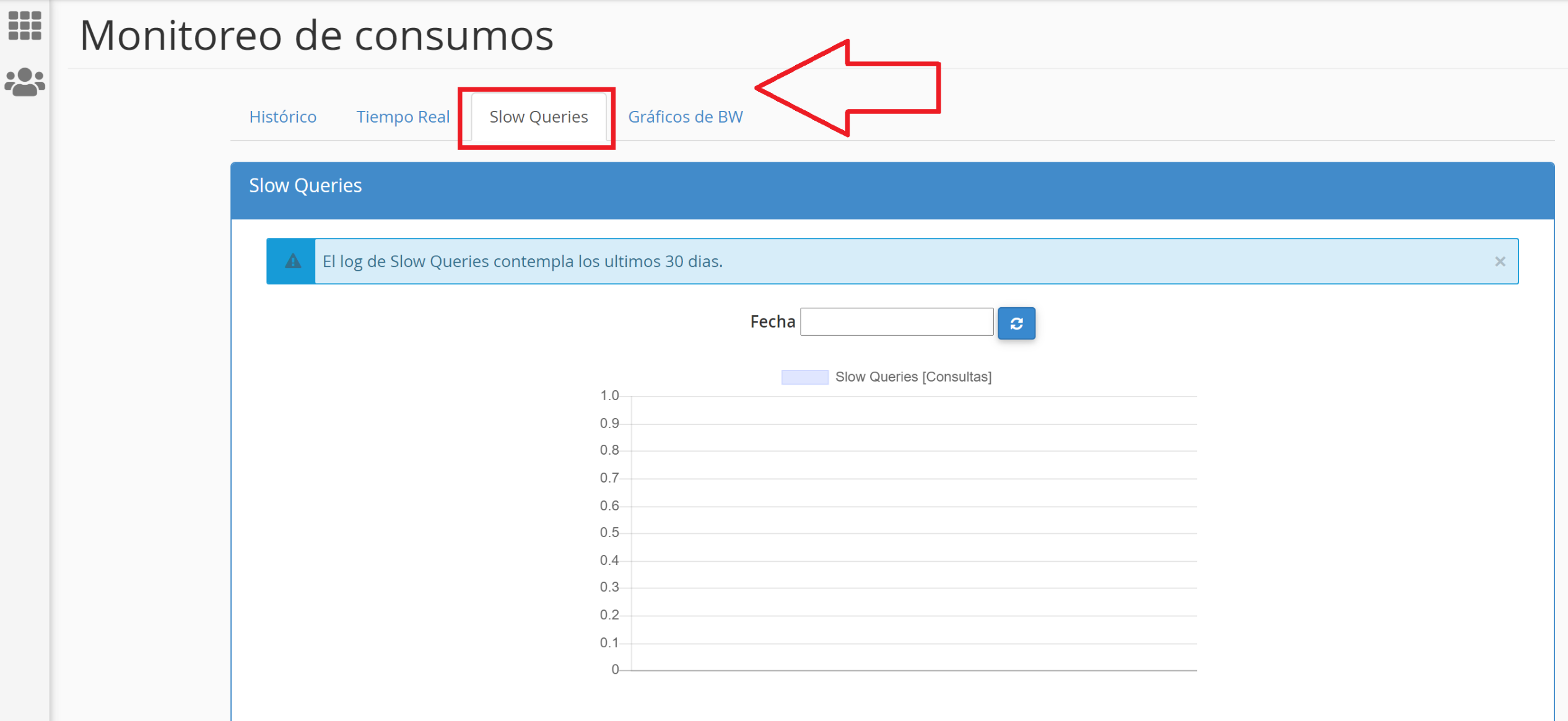
Task: Switch to the Histórico tab
Action: click(x=282, y=116)
